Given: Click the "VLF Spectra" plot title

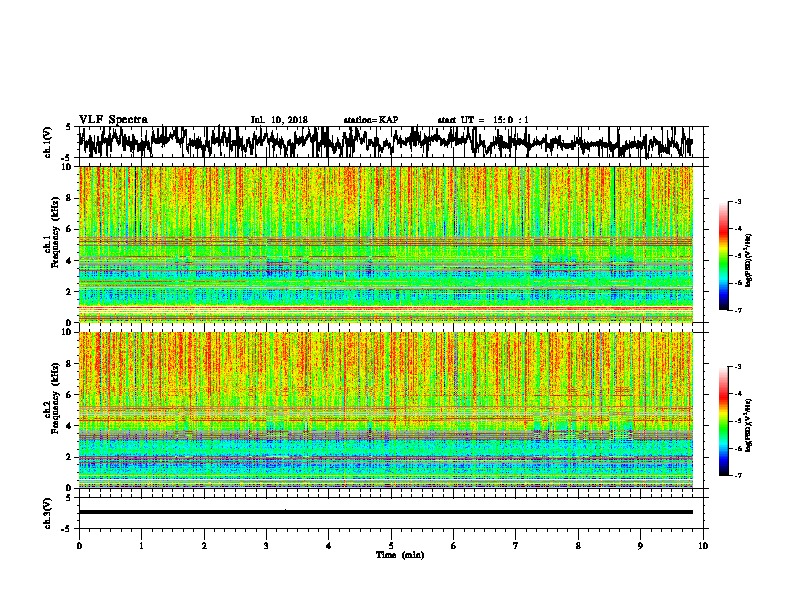Looking at the screenshot, I should (x=113, y=119).
